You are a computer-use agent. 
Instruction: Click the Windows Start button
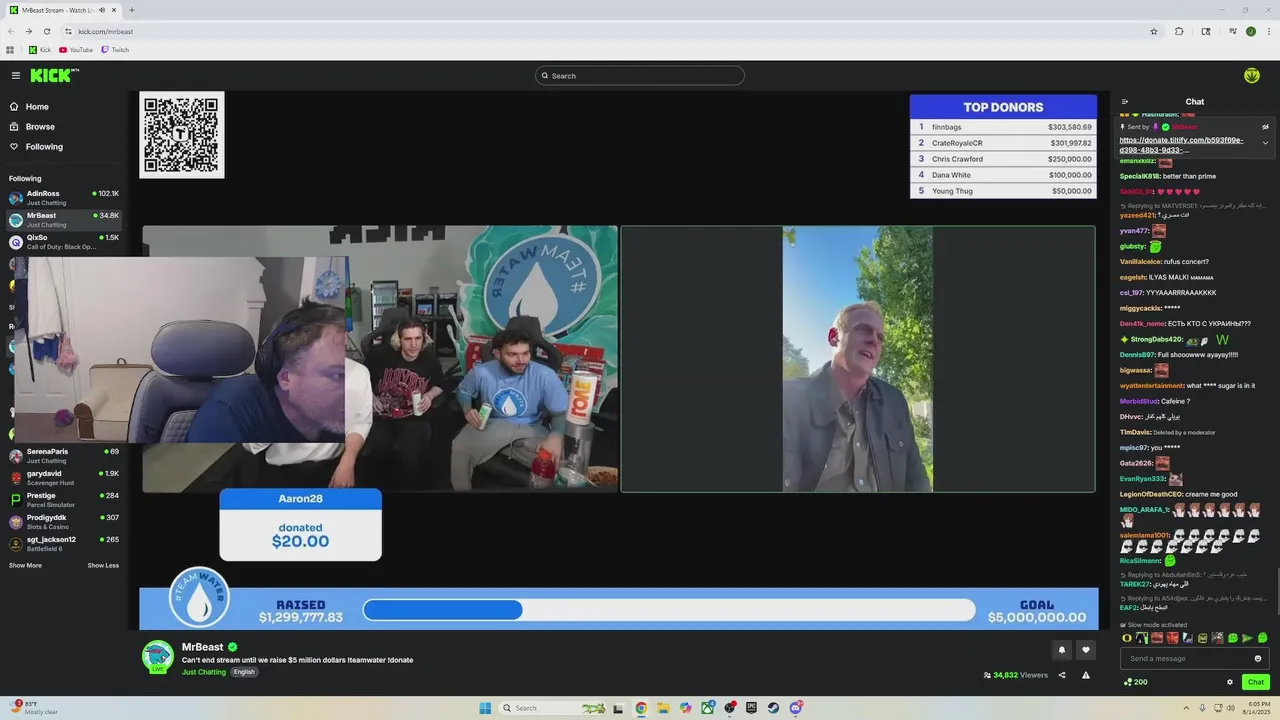[485, 708]
